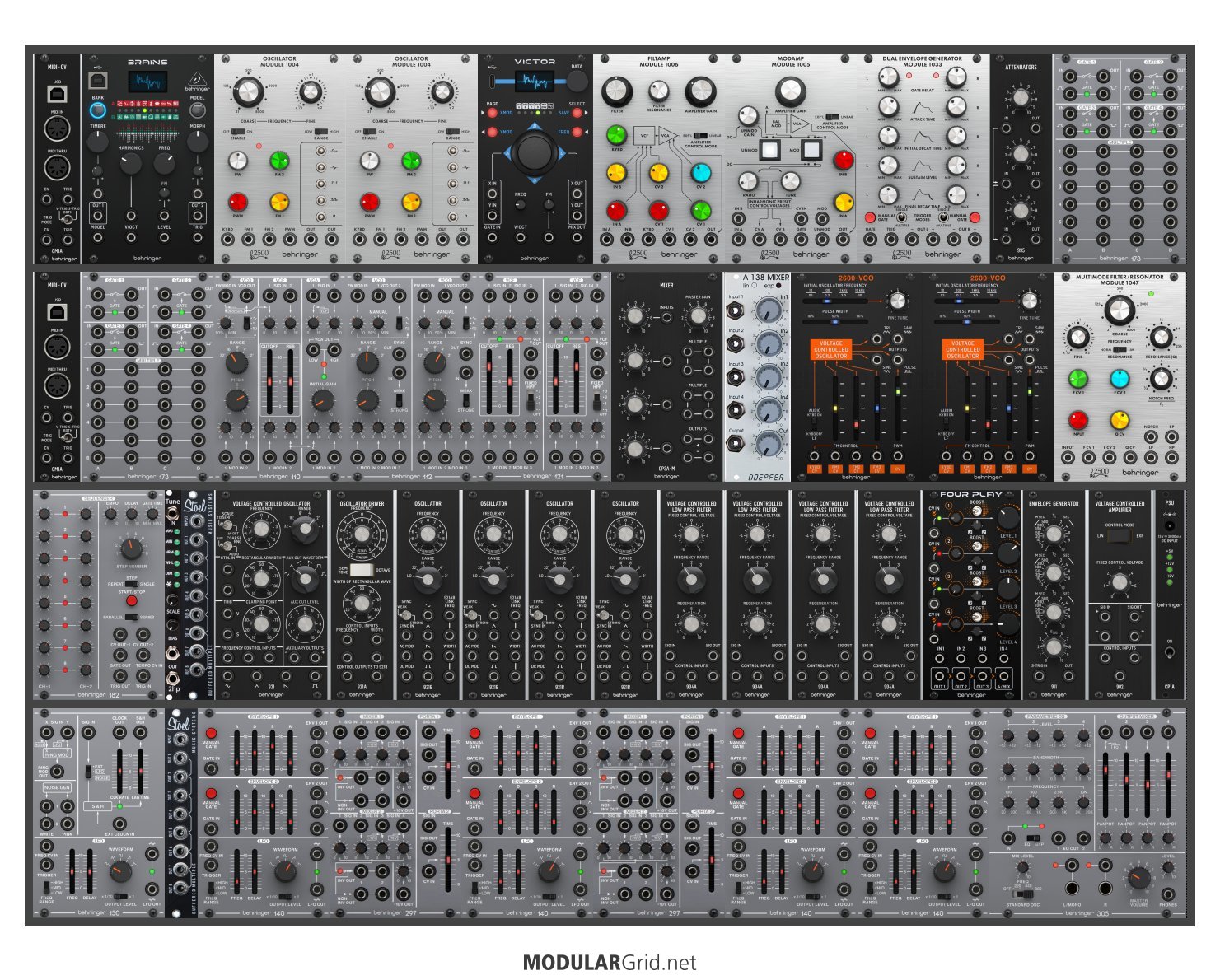This screenshot has width=1220, height=980.
Task: Click Modamp AMPLIFIER GAIN large knob
Action: [x=790, y=91]
